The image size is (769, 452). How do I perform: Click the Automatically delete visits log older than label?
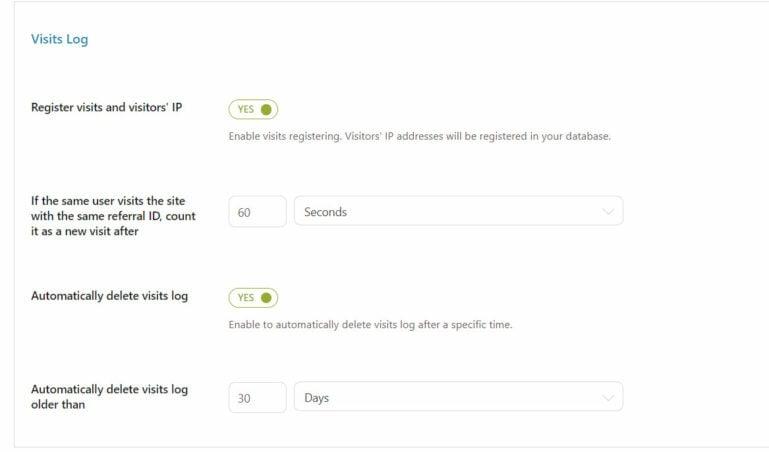coord(109,397)
